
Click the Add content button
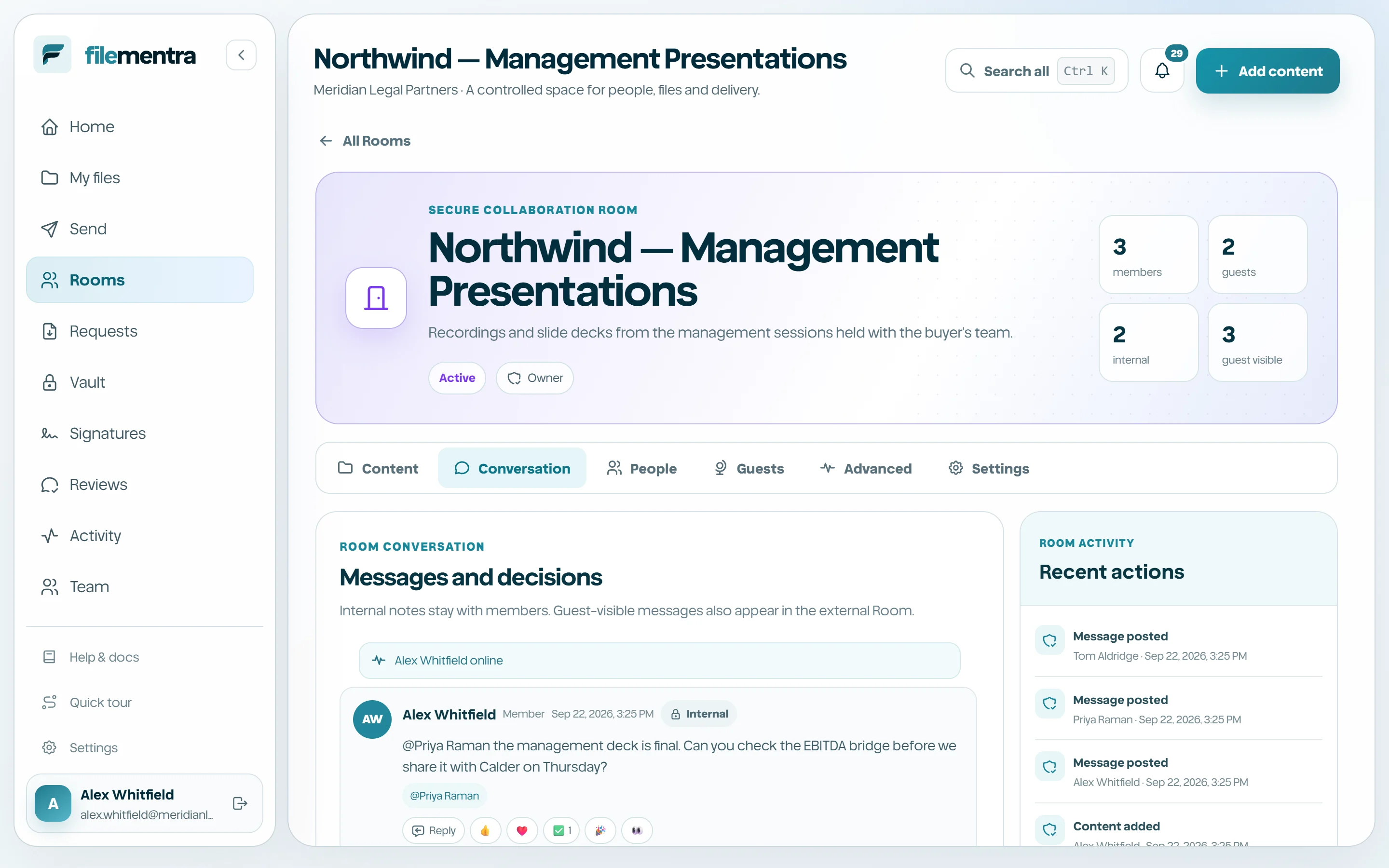click(x=1267, y=70)
